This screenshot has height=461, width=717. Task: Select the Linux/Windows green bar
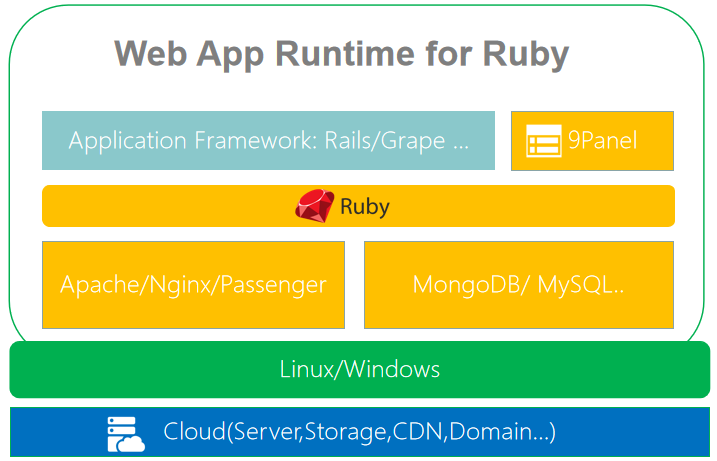pyautogui.click(x=360, y=370)
